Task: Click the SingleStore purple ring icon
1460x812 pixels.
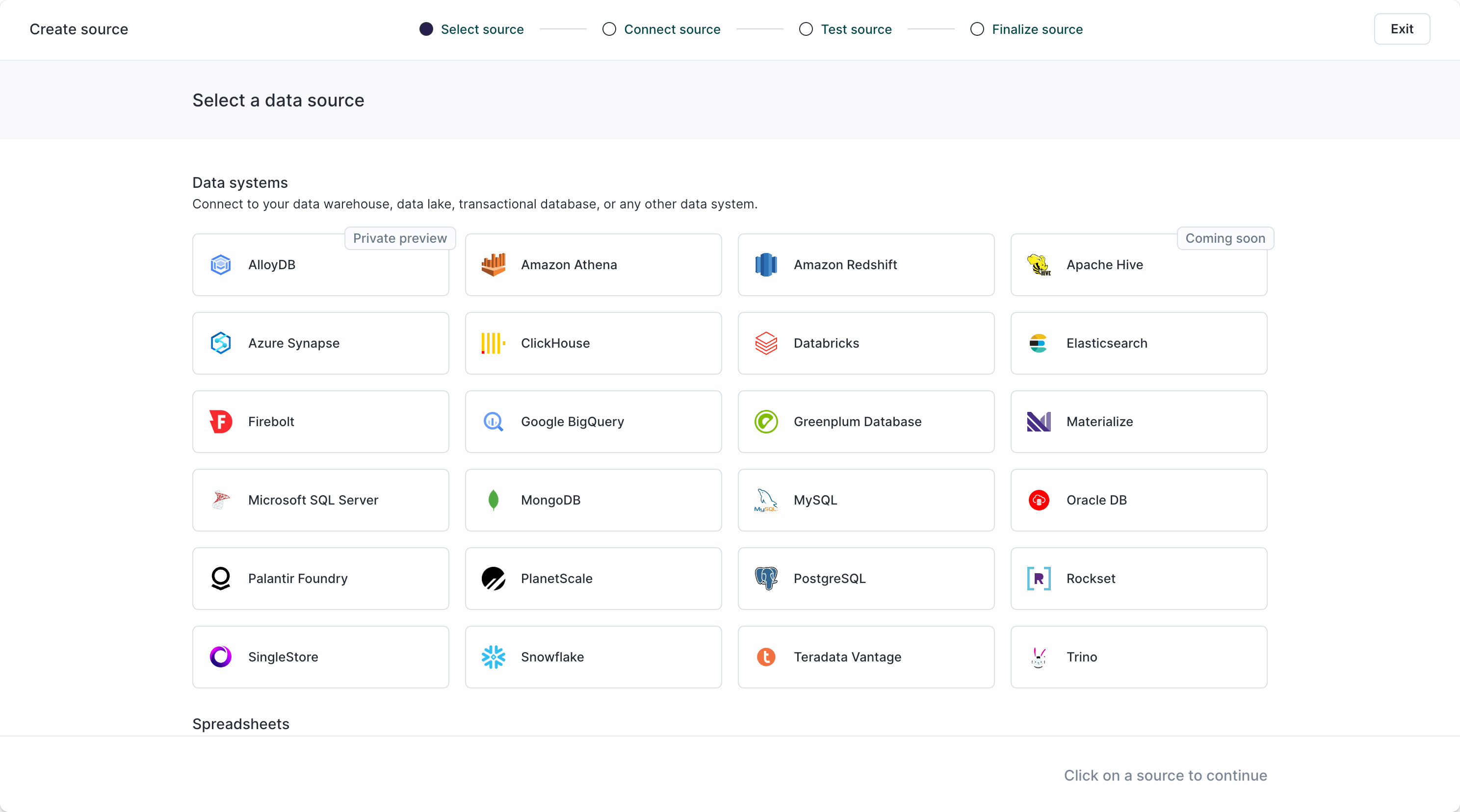Action: coord(220,657)
